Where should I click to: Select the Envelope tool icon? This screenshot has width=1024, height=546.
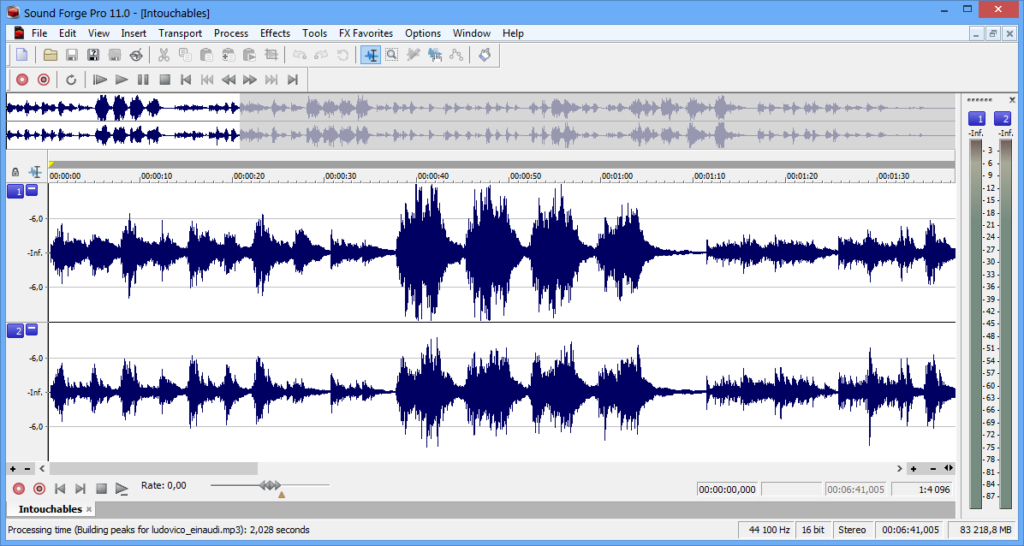tap(456, 55)
